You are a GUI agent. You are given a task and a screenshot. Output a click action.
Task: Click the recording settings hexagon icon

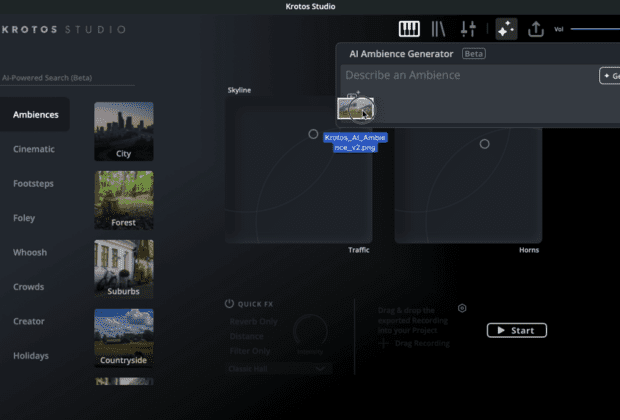[462, 308]
